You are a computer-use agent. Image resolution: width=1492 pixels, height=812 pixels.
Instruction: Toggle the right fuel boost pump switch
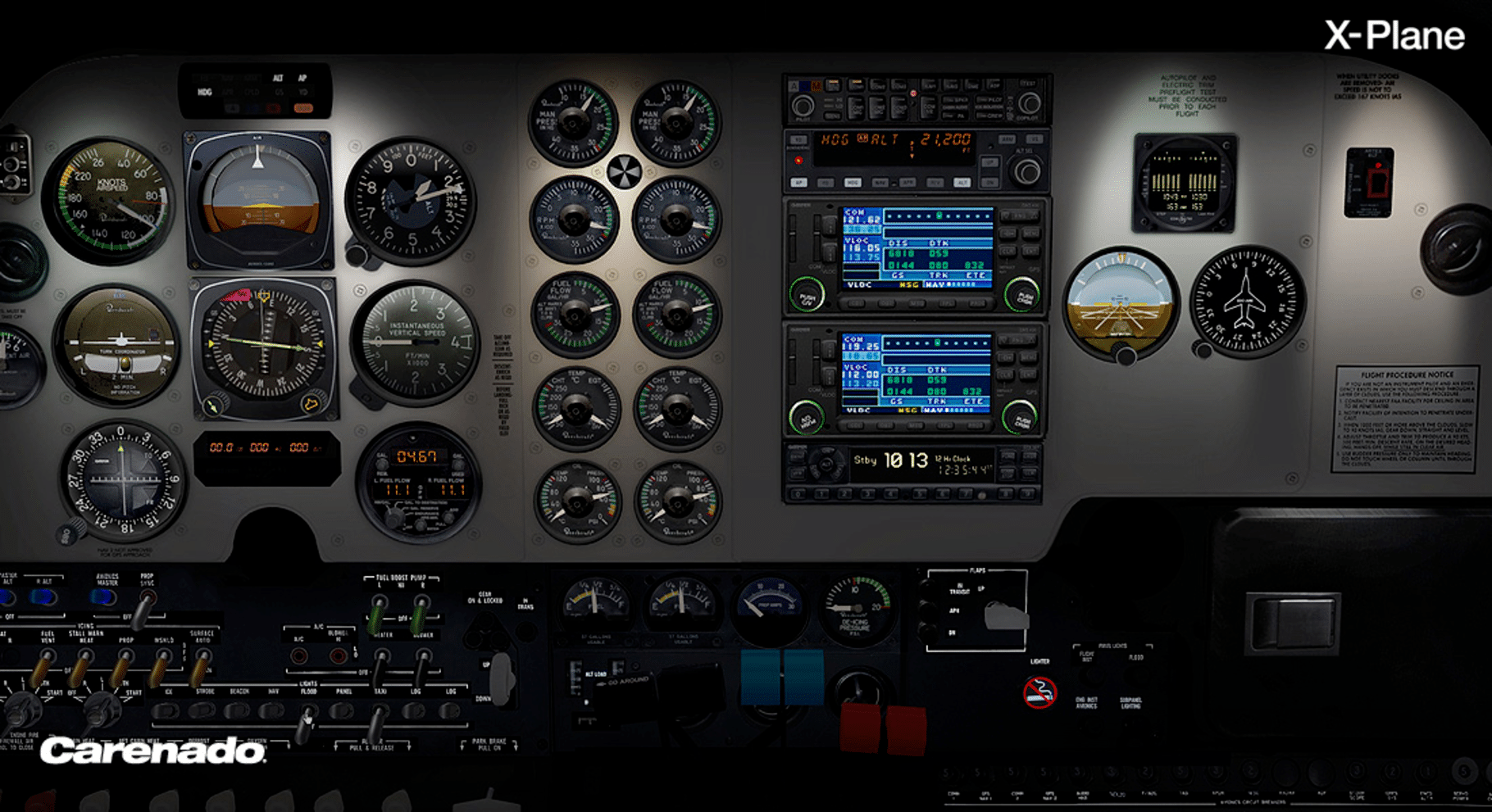coord(421,613)
